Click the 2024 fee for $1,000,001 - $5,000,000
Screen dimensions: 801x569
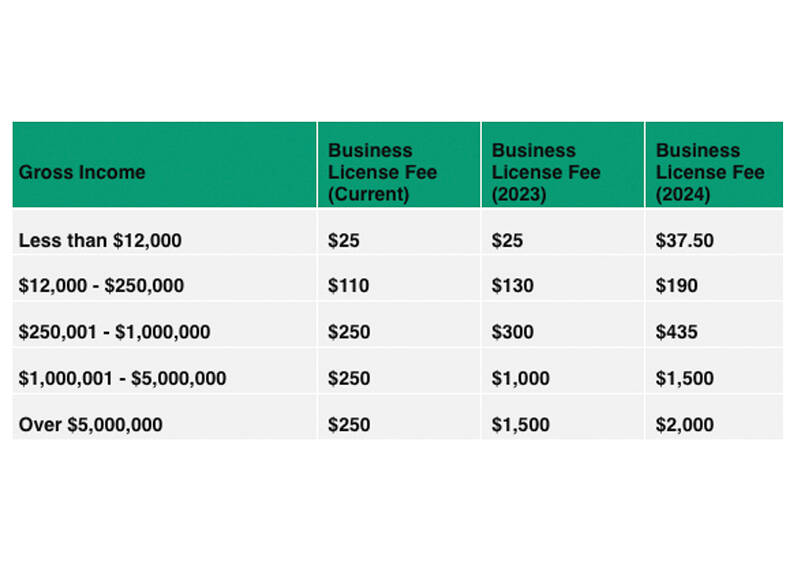[x=685, y=378]
